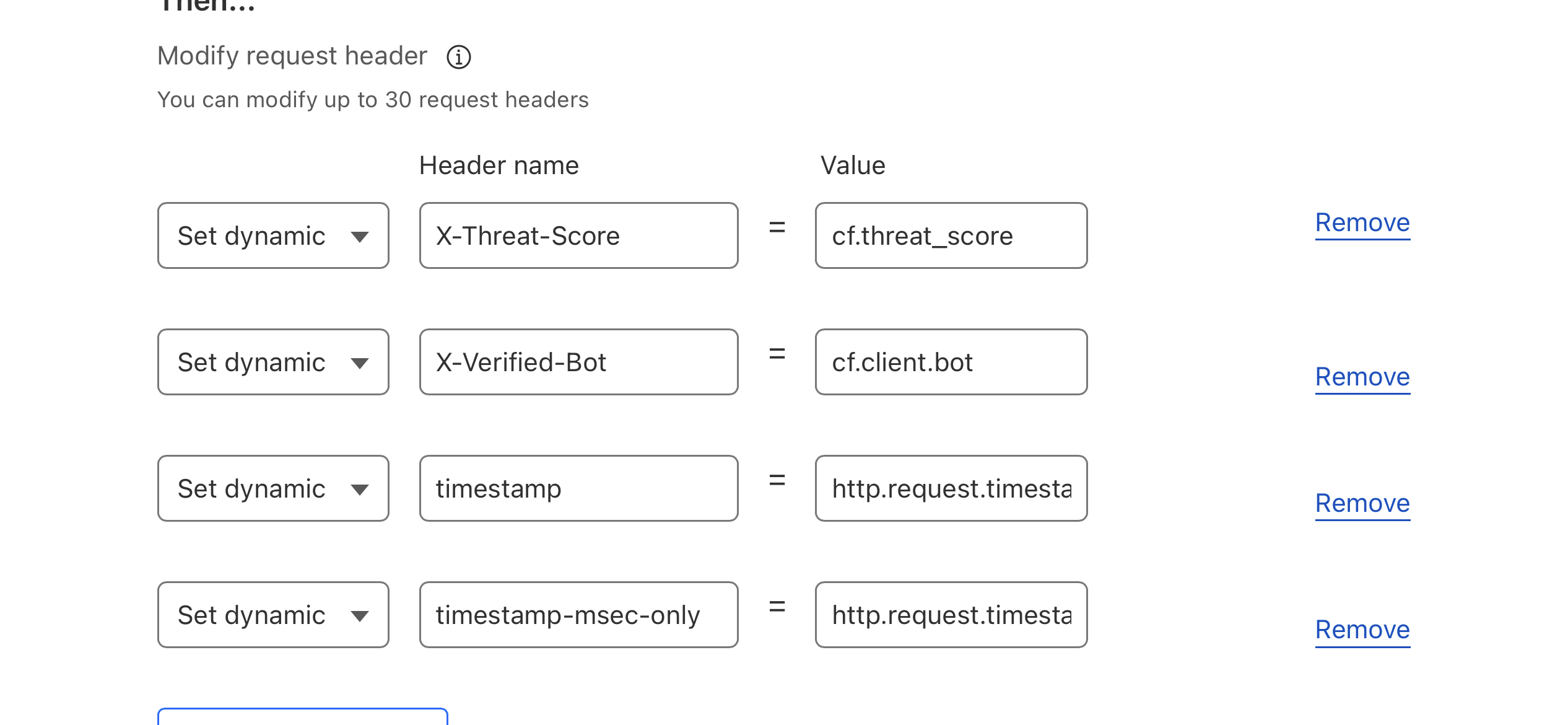Remove the timestamp-msec-only header row
Image resolution: width=1568 pixels, height=725 pixels.
[x=1362, y=630]
